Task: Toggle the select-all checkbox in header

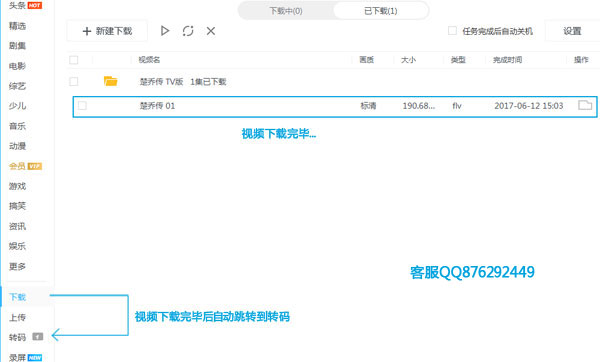Action: click(x=73, y=60)
